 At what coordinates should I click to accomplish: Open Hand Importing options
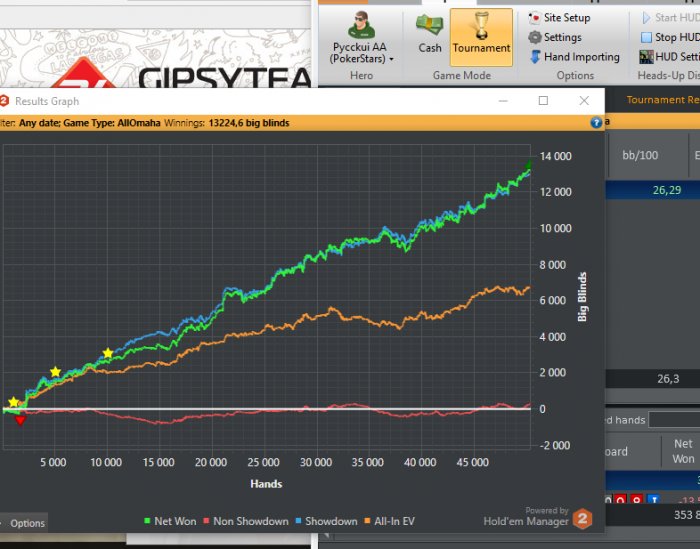pos(575,57)
